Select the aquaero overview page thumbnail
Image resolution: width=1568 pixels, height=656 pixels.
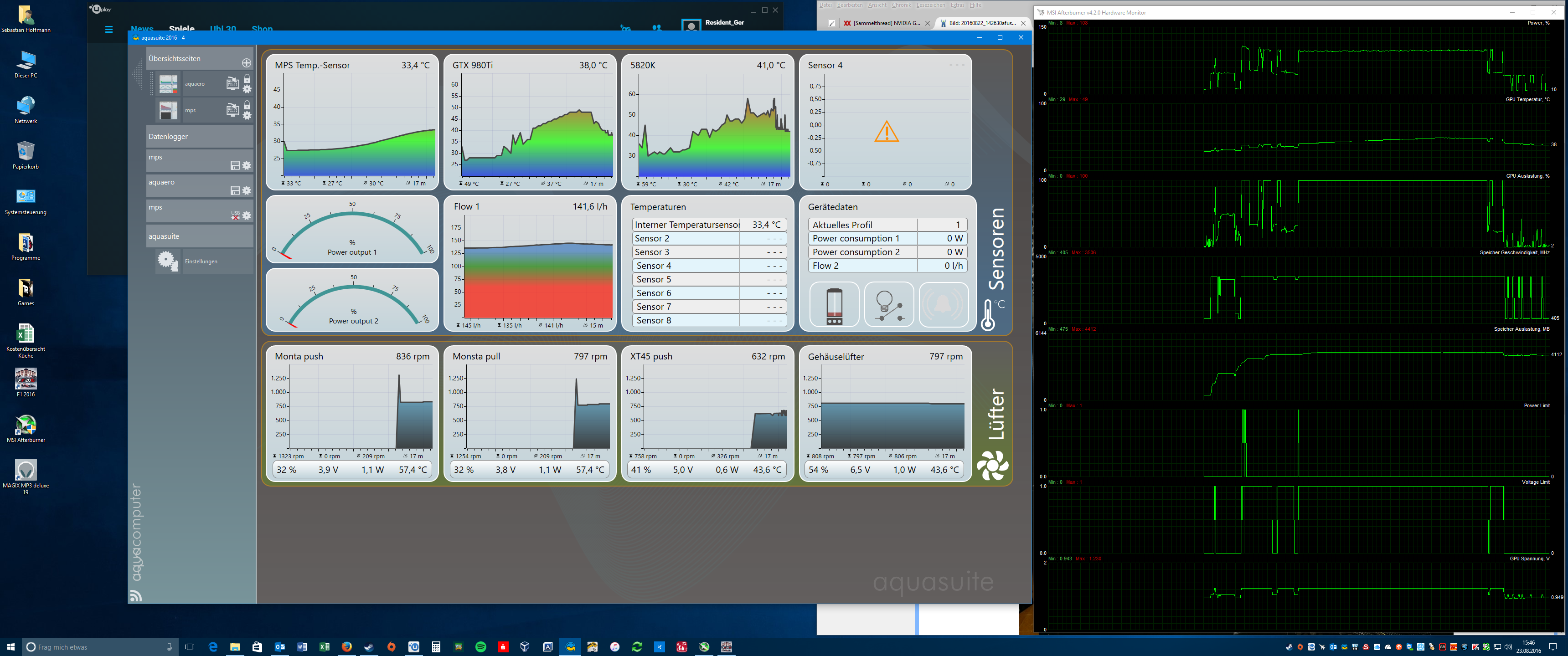(169, 84)
